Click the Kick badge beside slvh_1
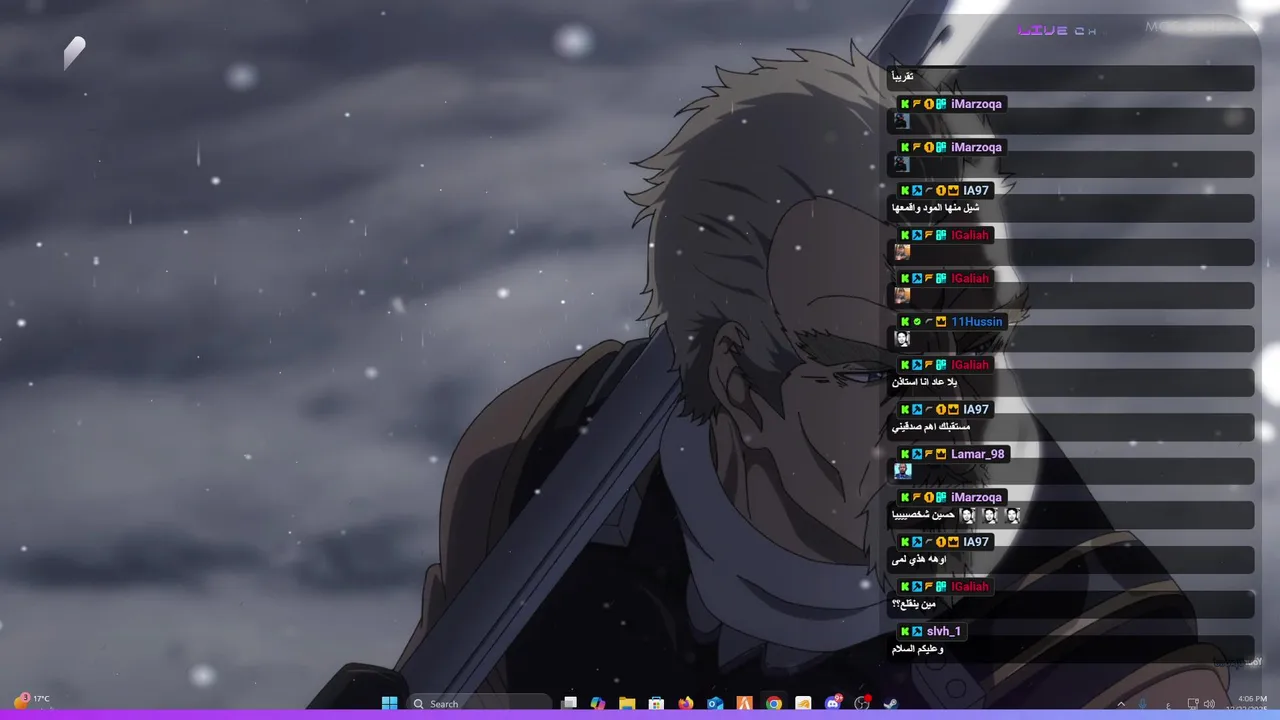Image resolution: width=1280 pixels, height=720 pixels. point(905,631)
